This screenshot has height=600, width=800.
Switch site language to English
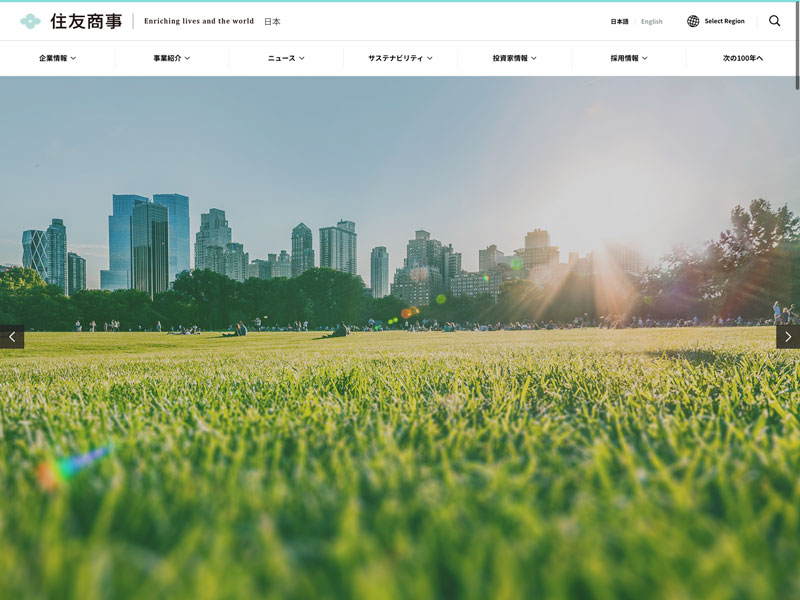point(652,21)
